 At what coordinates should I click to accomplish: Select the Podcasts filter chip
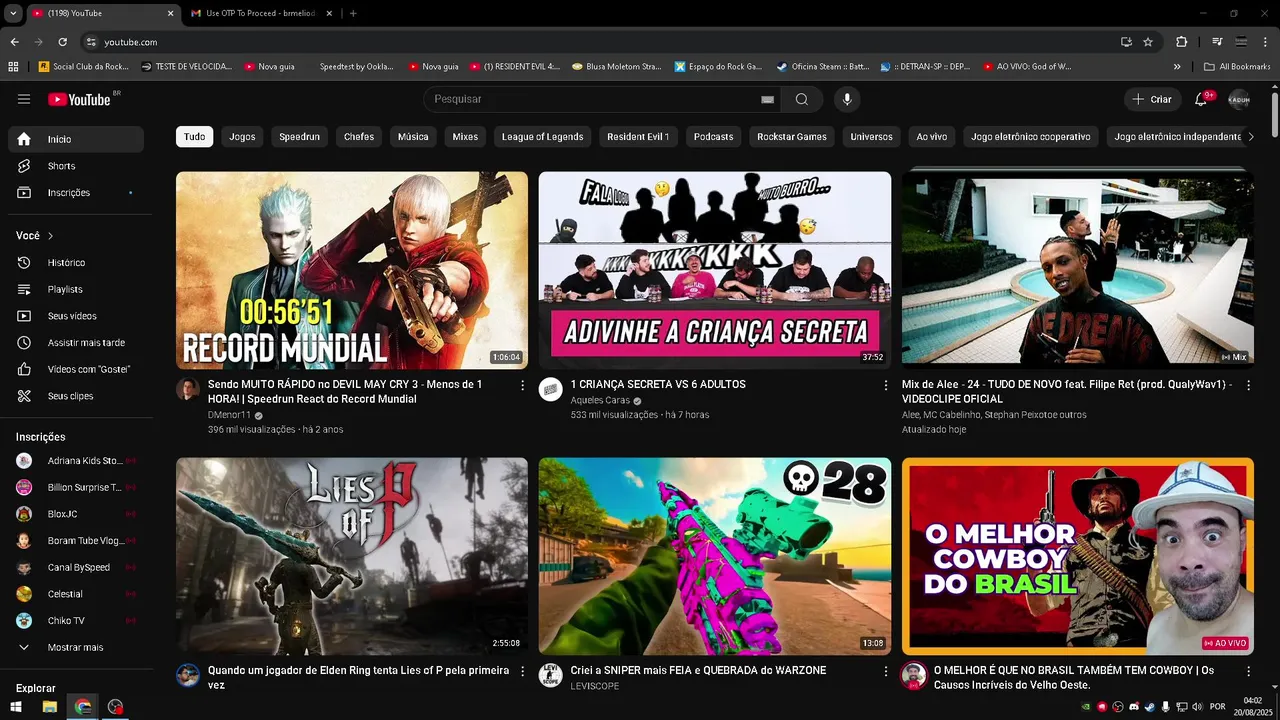(x=713, y=137)
